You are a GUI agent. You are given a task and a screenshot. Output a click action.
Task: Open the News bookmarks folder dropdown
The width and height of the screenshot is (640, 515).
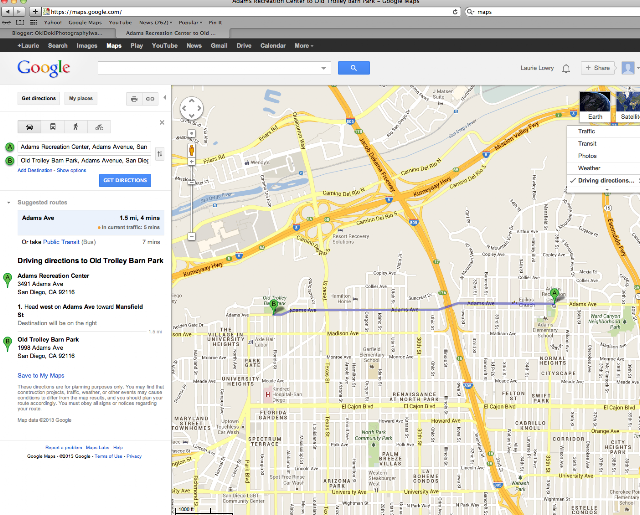(x=156, y=22)
